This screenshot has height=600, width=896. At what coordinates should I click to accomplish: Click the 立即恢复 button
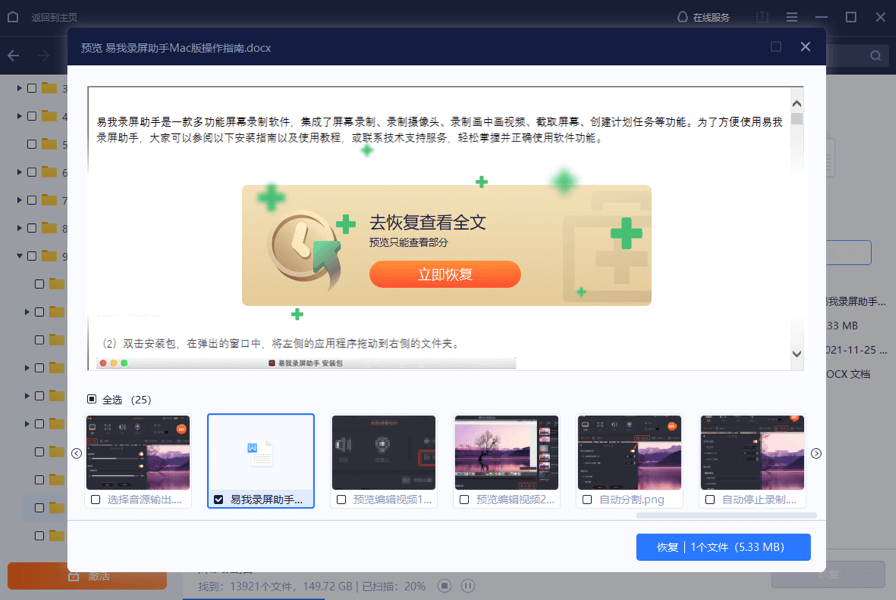coord(445,274)
